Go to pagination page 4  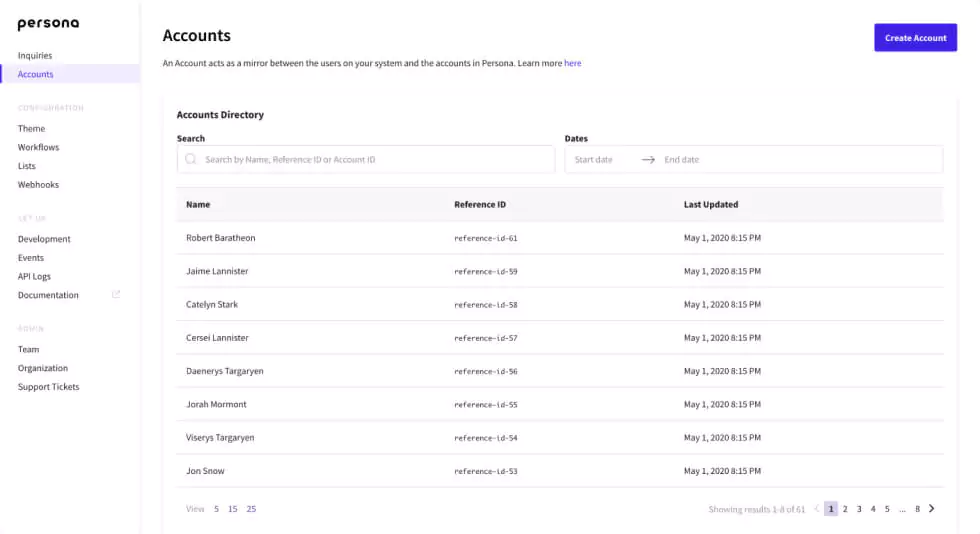click(873, 509)
